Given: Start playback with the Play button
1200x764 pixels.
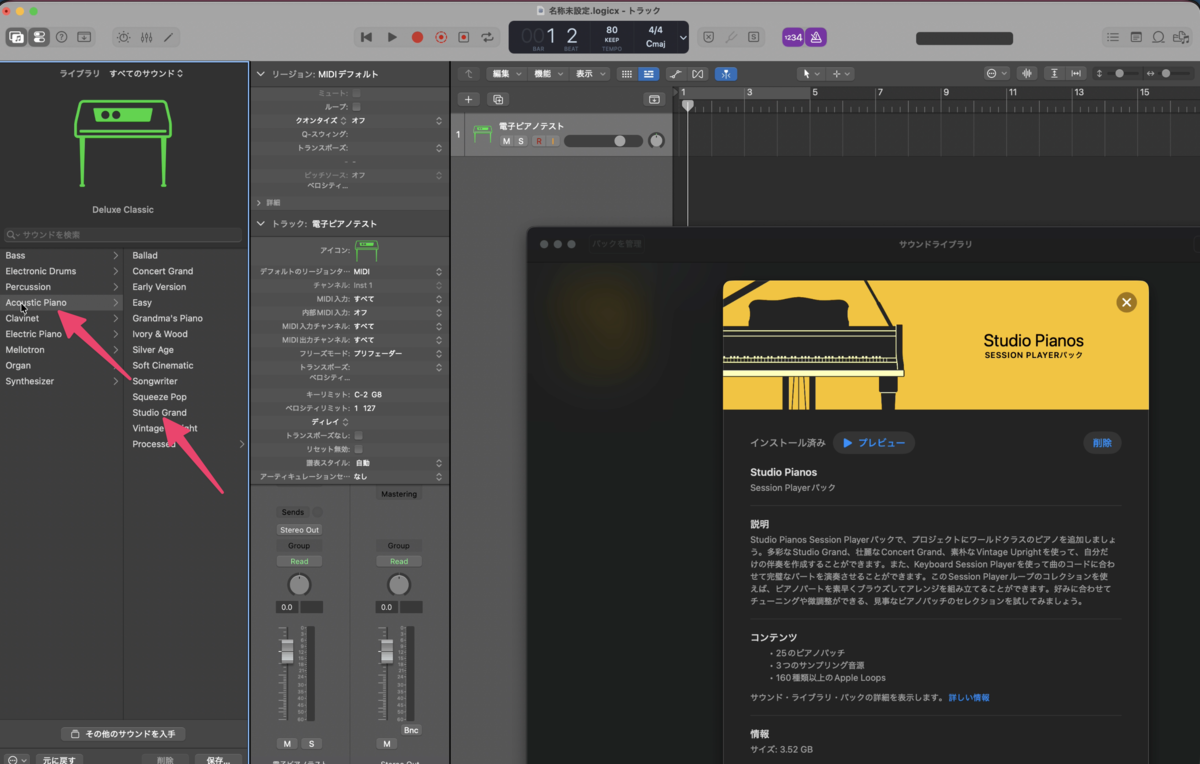Looking at the screenshot, I should [x=392, y=37].
